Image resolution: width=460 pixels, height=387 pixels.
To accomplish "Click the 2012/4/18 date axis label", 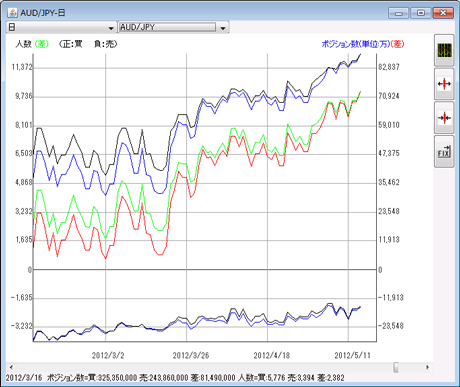I will pyautogui.click(x=272, y=355).
